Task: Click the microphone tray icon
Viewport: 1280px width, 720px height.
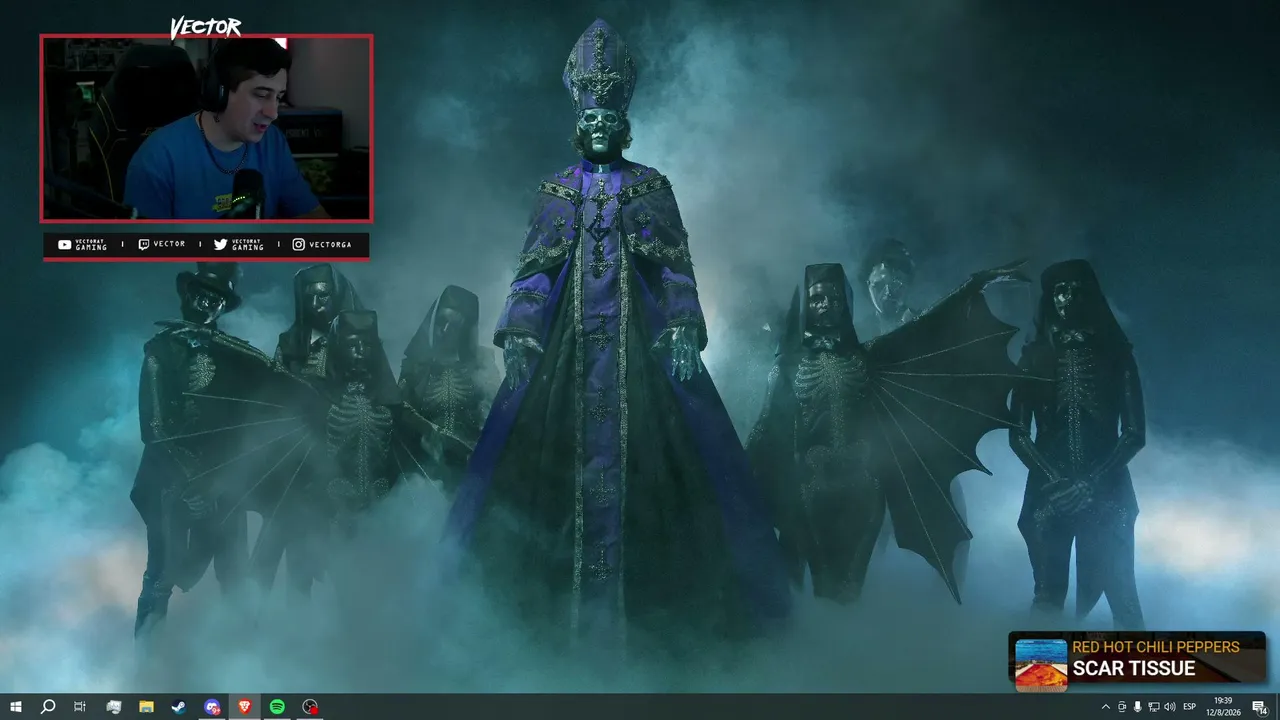Action: 1137,707
